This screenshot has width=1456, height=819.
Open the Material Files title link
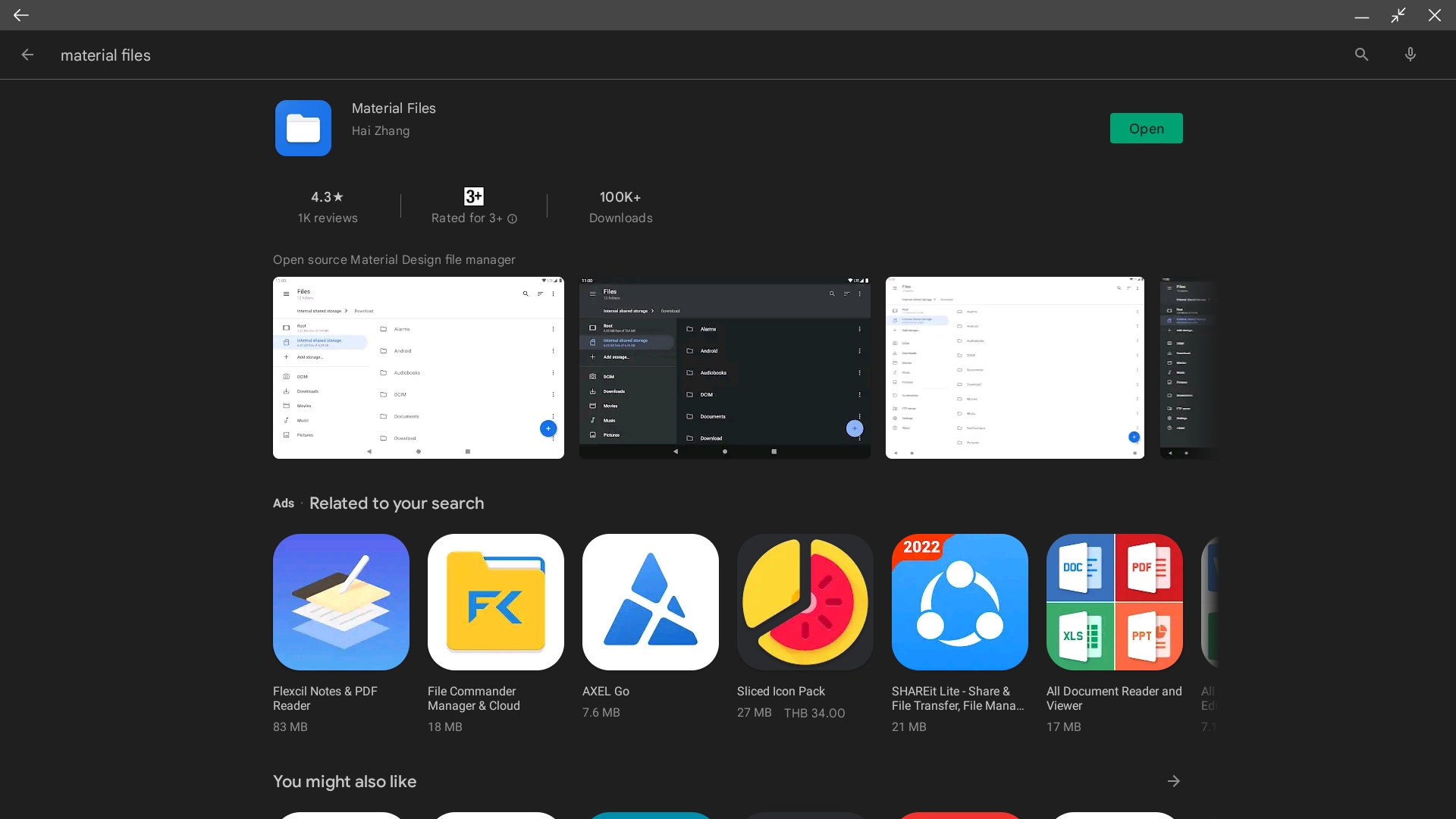(394, 108)
